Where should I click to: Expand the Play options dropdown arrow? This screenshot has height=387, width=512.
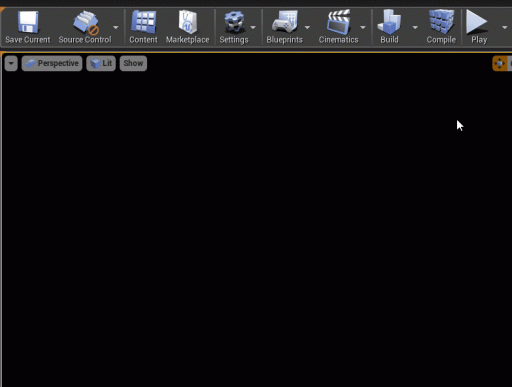504,27
